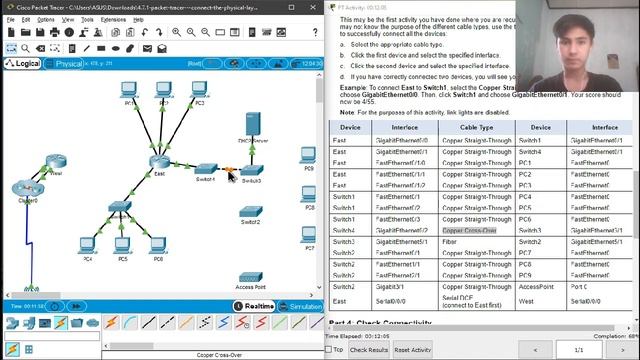The image size is (640, 360).
Task: Pick the Serial DCE cable with clock
Action: coord(242,322)
